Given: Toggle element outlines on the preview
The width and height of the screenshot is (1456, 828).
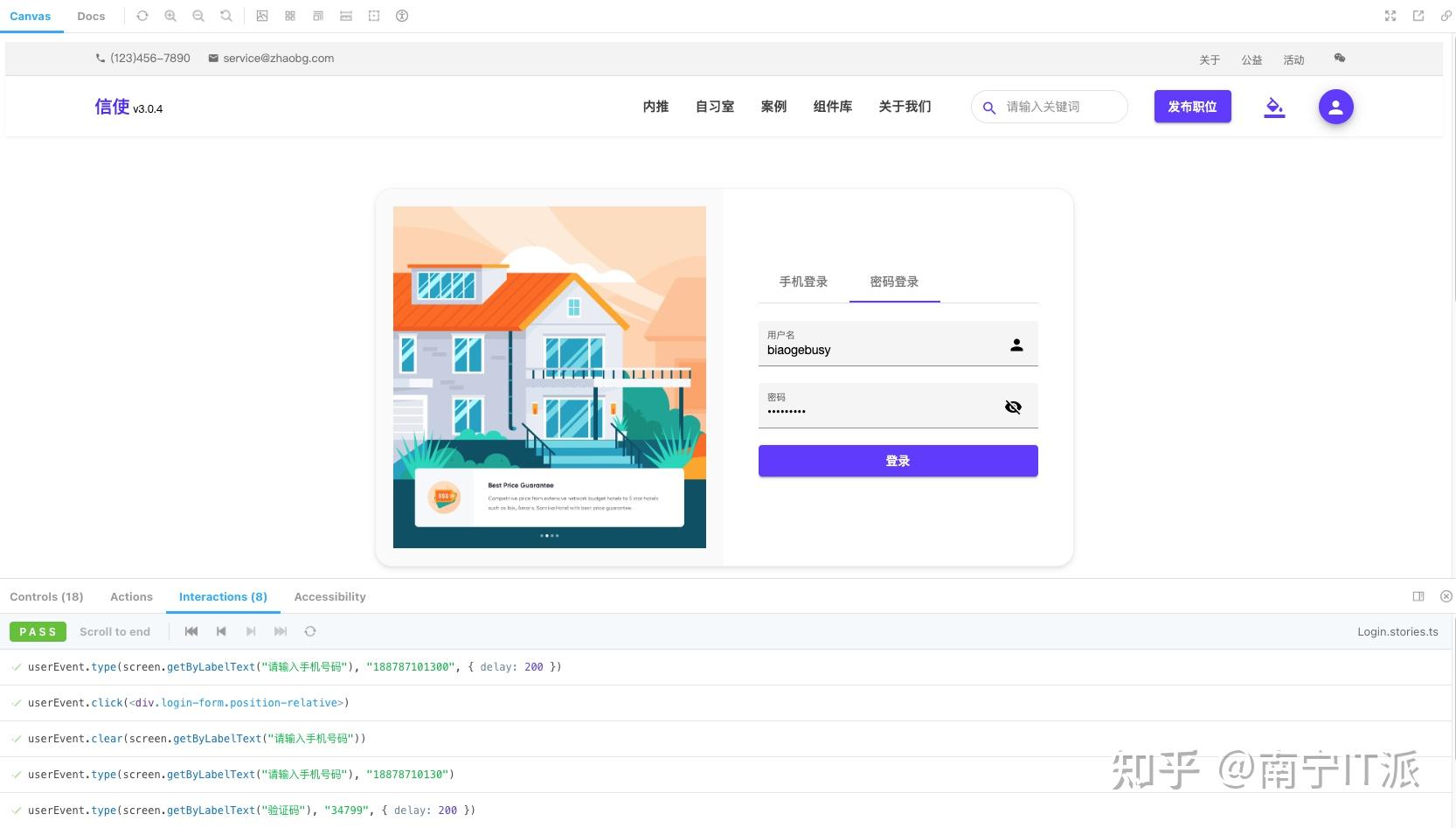Looking at the screenshot, I should 374,15.
